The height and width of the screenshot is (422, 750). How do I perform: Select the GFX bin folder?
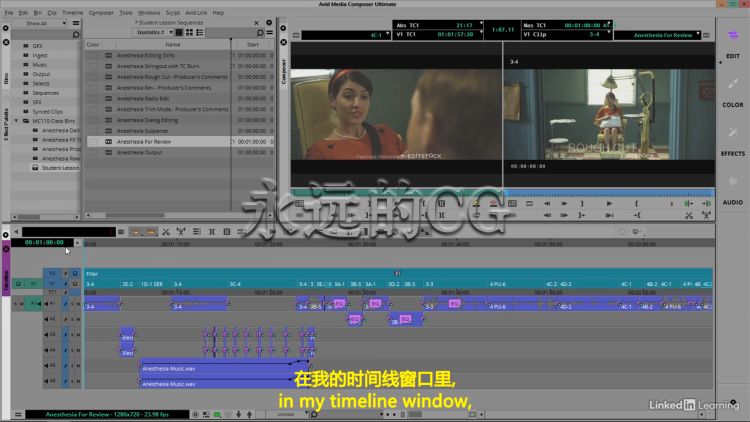coord(37,46)
